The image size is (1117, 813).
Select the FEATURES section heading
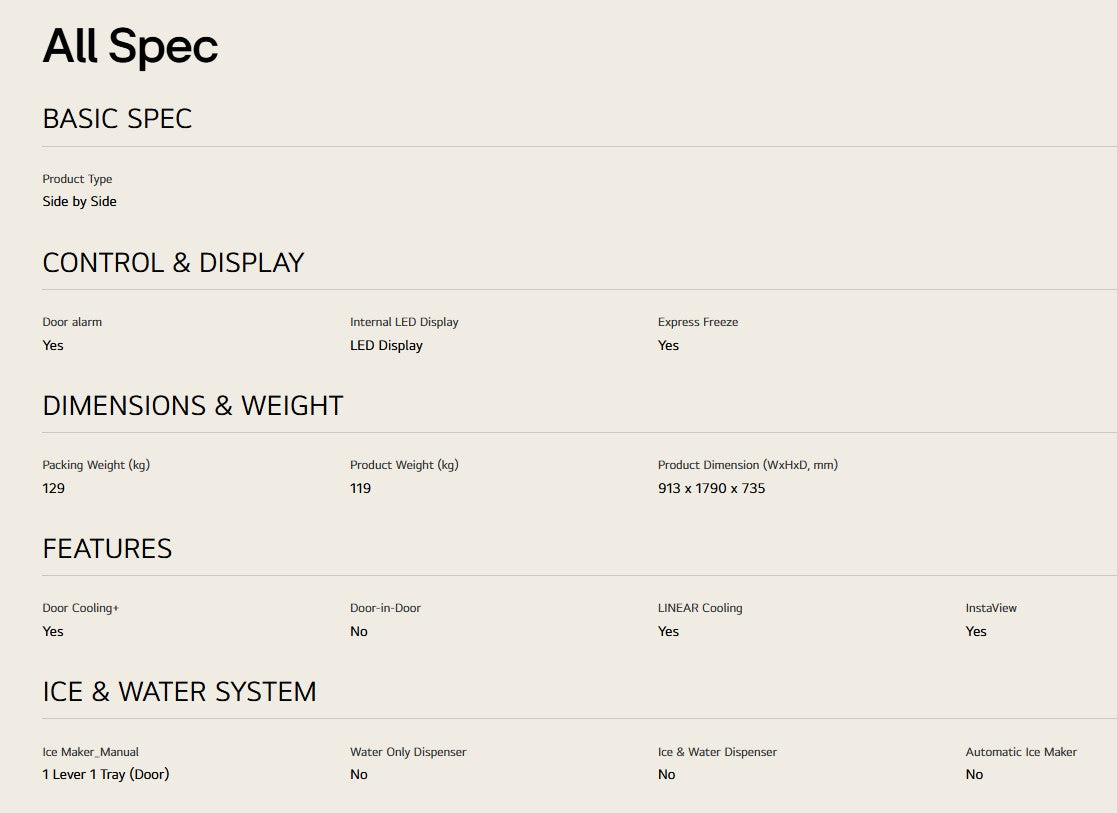[x=108, y=549]
